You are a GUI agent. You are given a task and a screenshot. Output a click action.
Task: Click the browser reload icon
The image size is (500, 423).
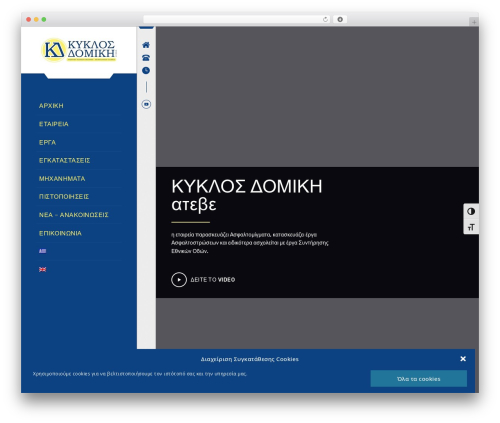pyautogui.click(x=325, y=19)
